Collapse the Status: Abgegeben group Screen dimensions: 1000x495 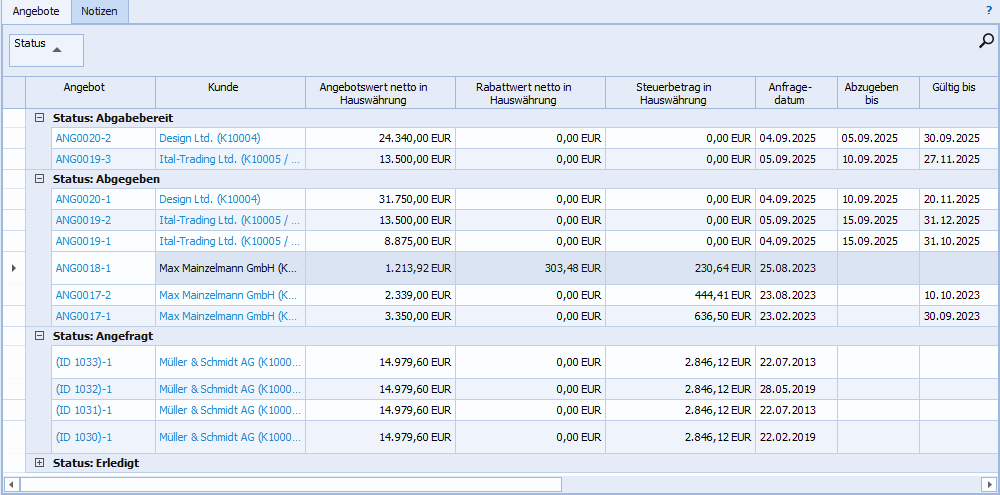pos(40,179)
